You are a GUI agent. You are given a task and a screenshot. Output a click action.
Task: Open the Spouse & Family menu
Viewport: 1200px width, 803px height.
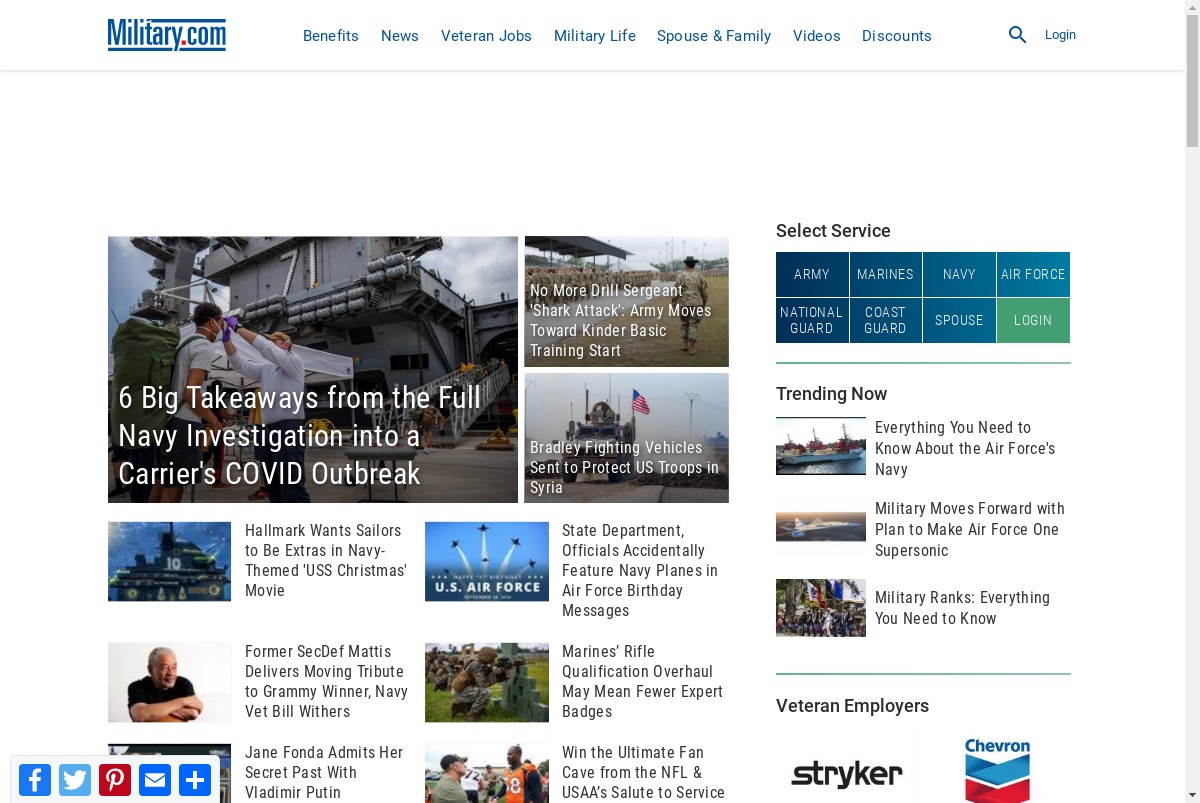[x=714, y=36]
